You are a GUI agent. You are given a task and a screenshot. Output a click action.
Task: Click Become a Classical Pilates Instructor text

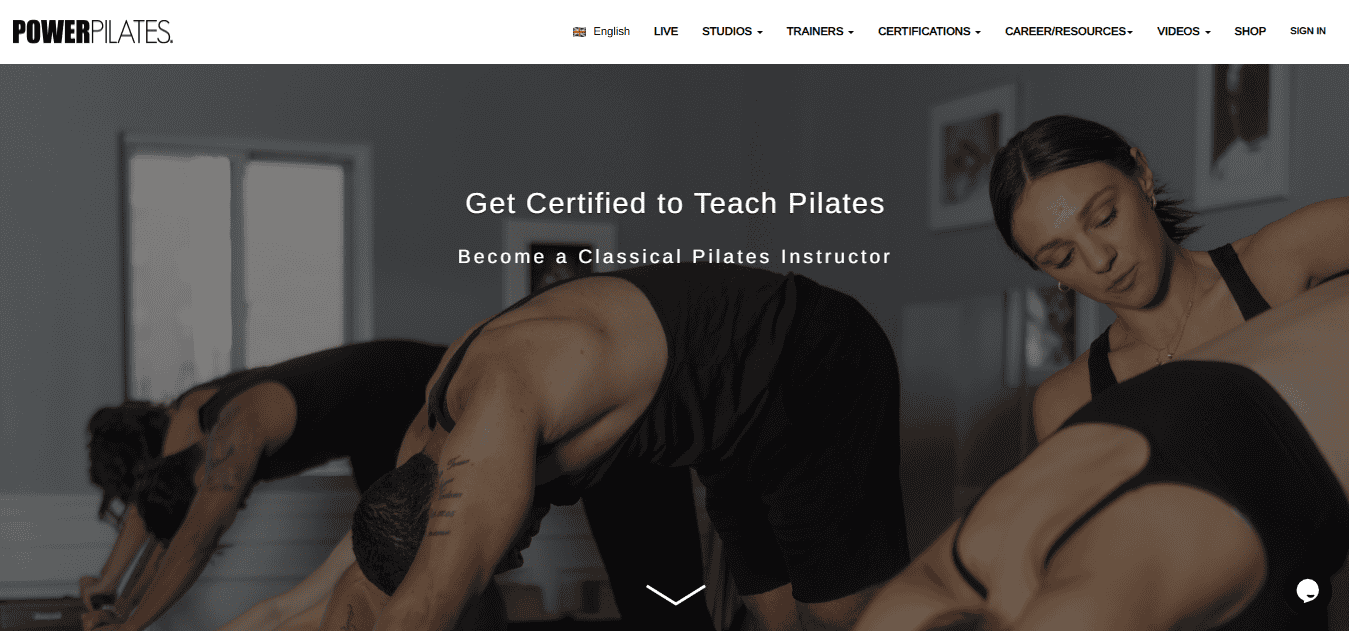[x=675, y=257]
